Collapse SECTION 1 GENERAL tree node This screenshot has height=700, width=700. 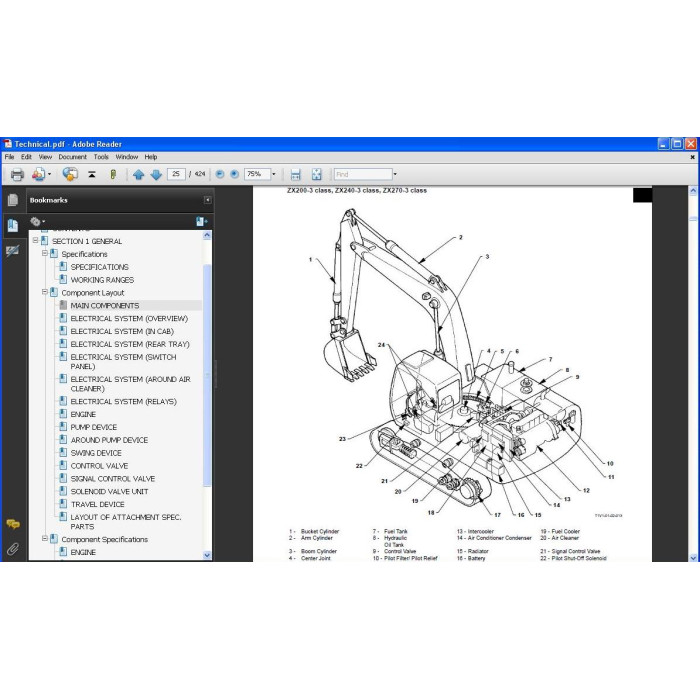click(35, 241)
